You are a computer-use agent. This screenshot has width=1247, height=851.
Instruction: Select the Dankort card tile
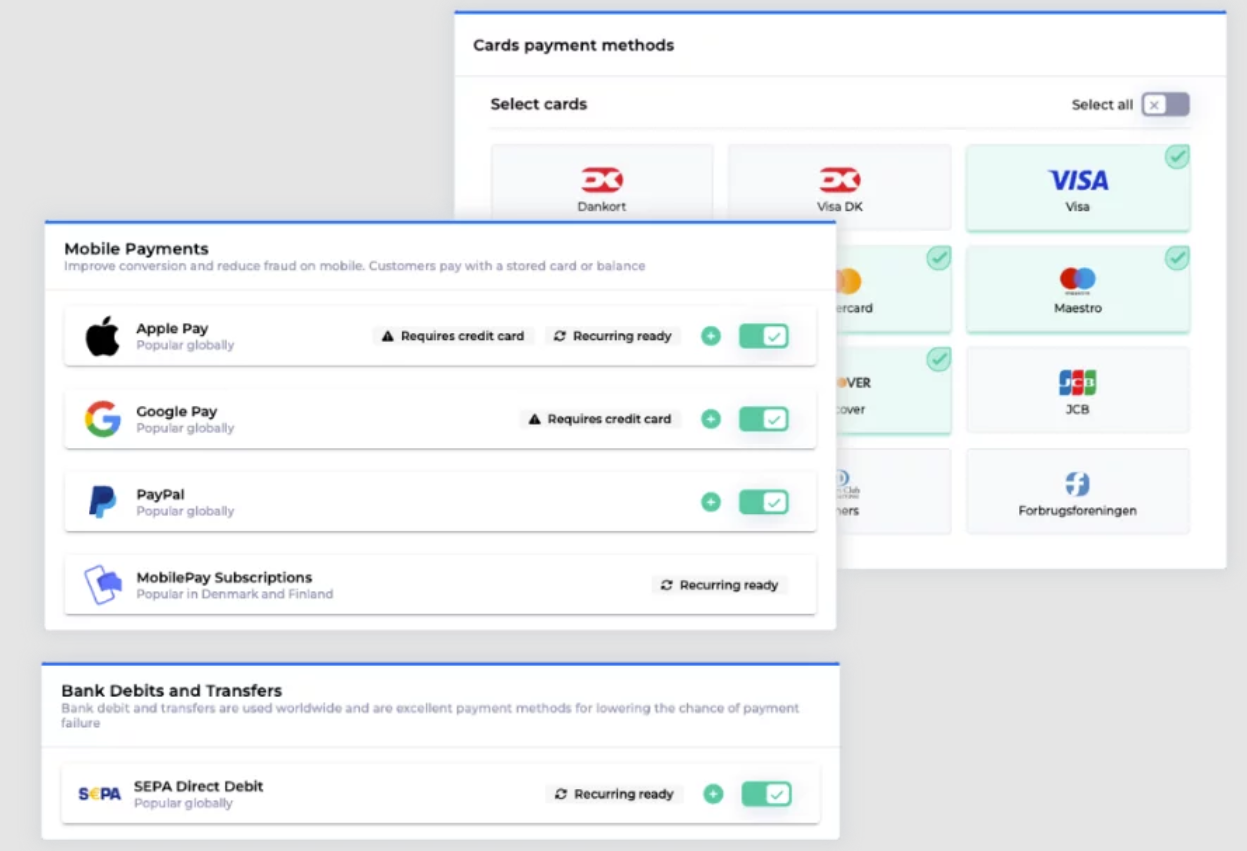coord(602,181)
